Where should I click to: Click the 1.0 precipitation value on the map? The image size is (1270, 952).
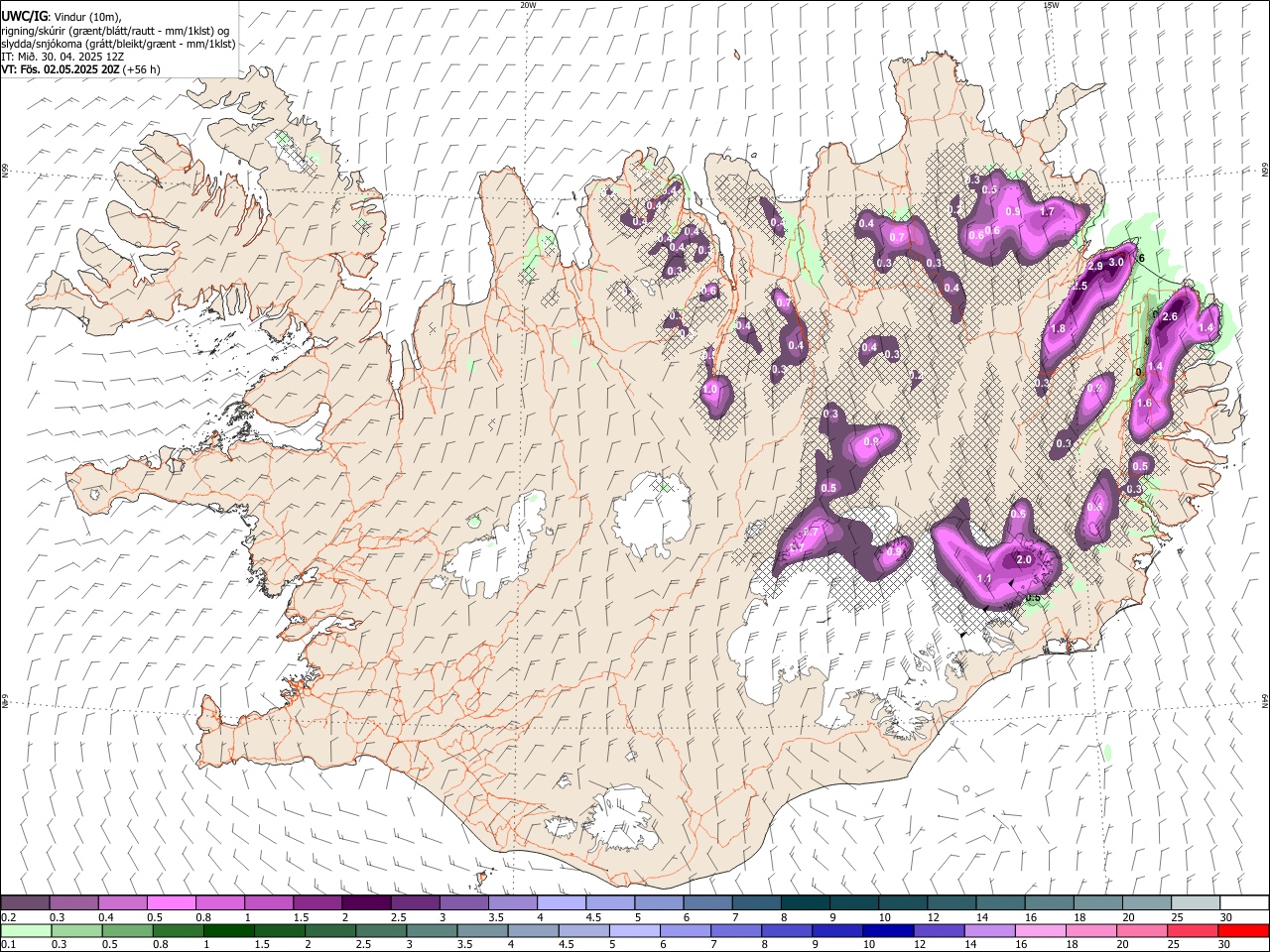point(710,391)
